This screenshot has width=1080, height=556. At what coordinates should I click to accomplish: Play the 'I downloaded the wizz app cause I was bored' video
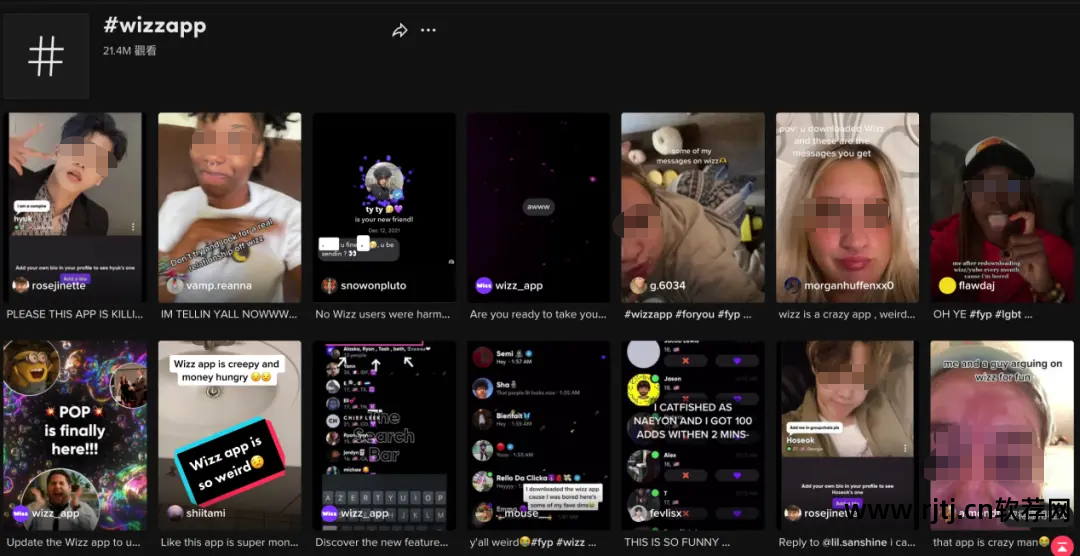tap(539, 435)
